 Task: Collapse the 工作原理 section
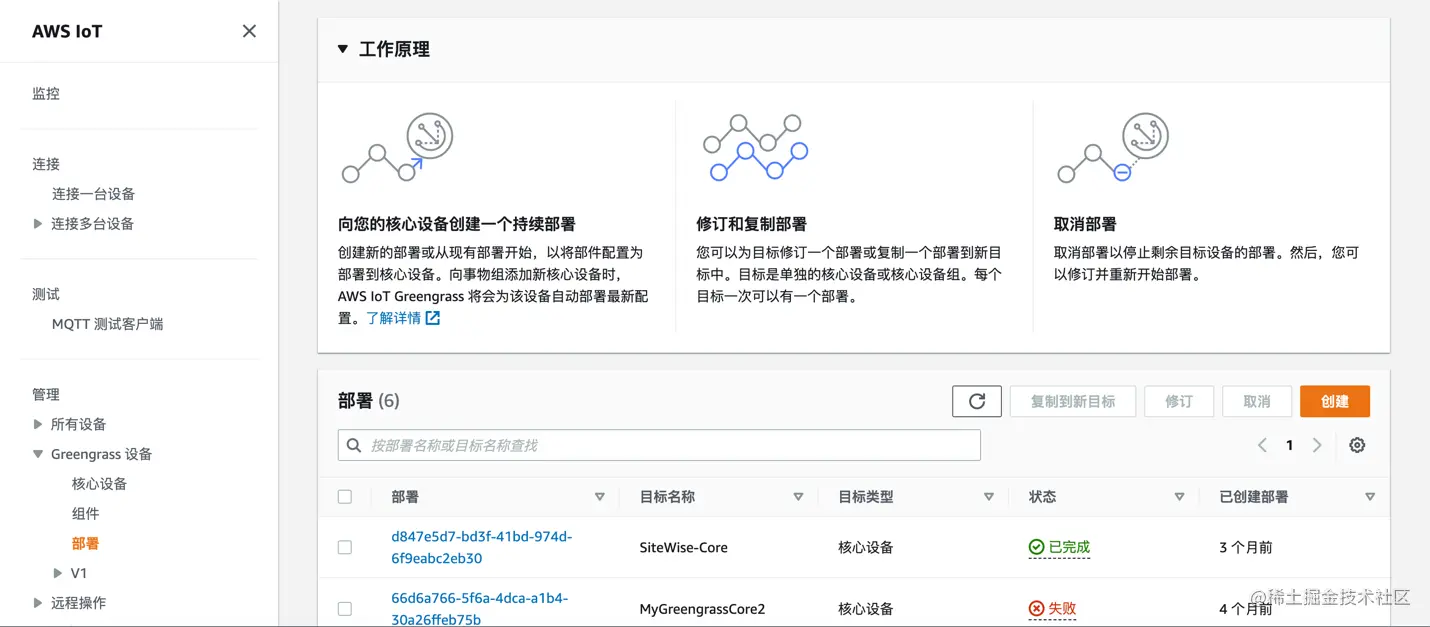[343, 49]
